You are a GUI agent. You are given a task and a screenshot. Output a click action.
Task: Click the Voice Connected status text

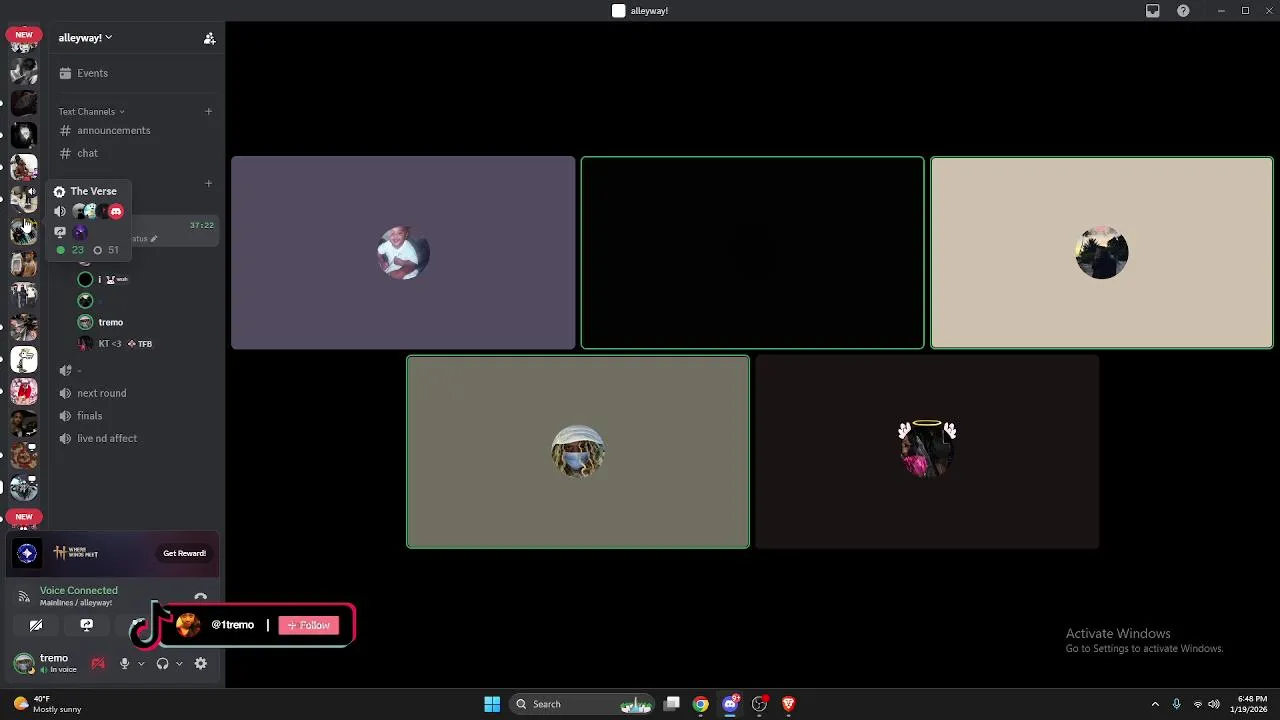79,590
